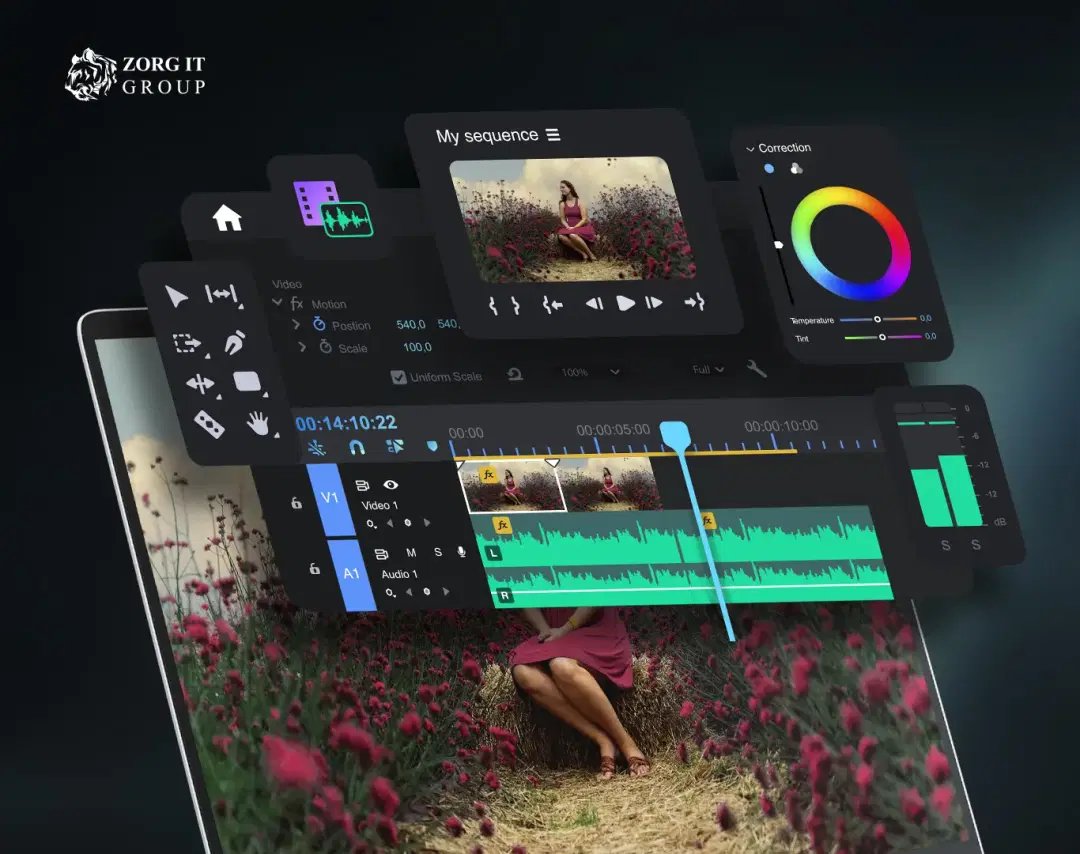
Task: Open the My sequence panel menu
Action: tap(553, 134)
